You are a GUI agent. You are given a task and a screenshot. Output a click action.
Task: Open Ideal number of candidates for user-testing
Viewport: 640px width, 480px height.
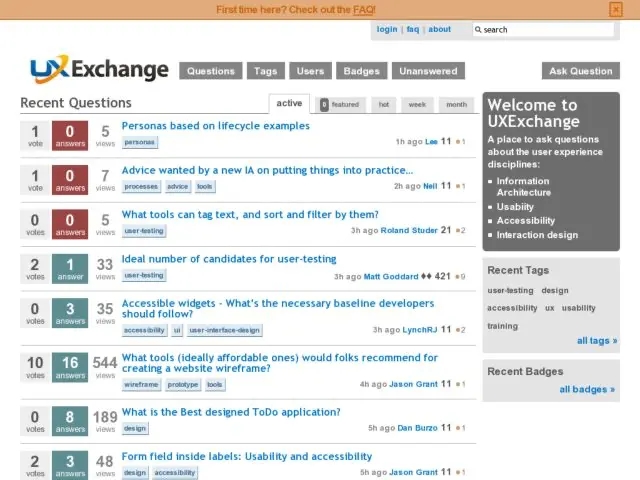[x=229, y=259]
